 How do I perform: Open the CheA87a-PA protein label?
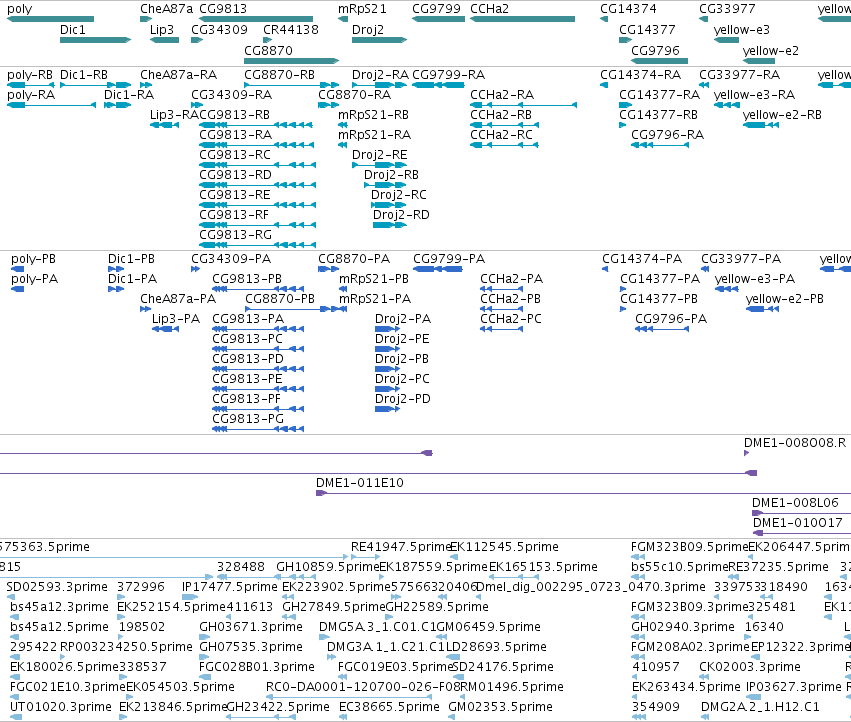coord(177,299)
